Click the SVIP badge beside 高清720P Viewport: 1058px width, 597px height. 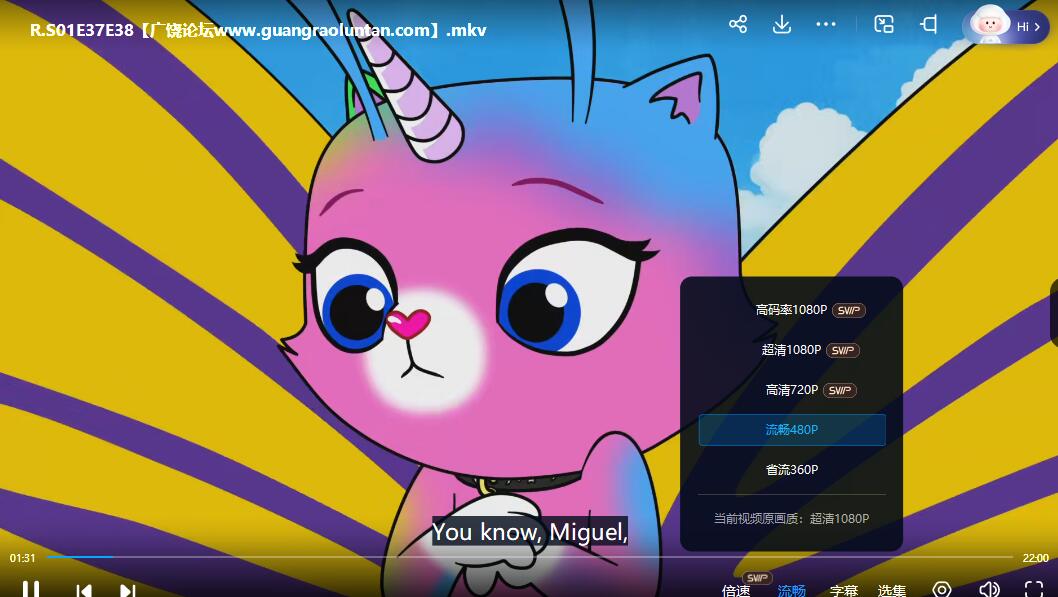840,390
